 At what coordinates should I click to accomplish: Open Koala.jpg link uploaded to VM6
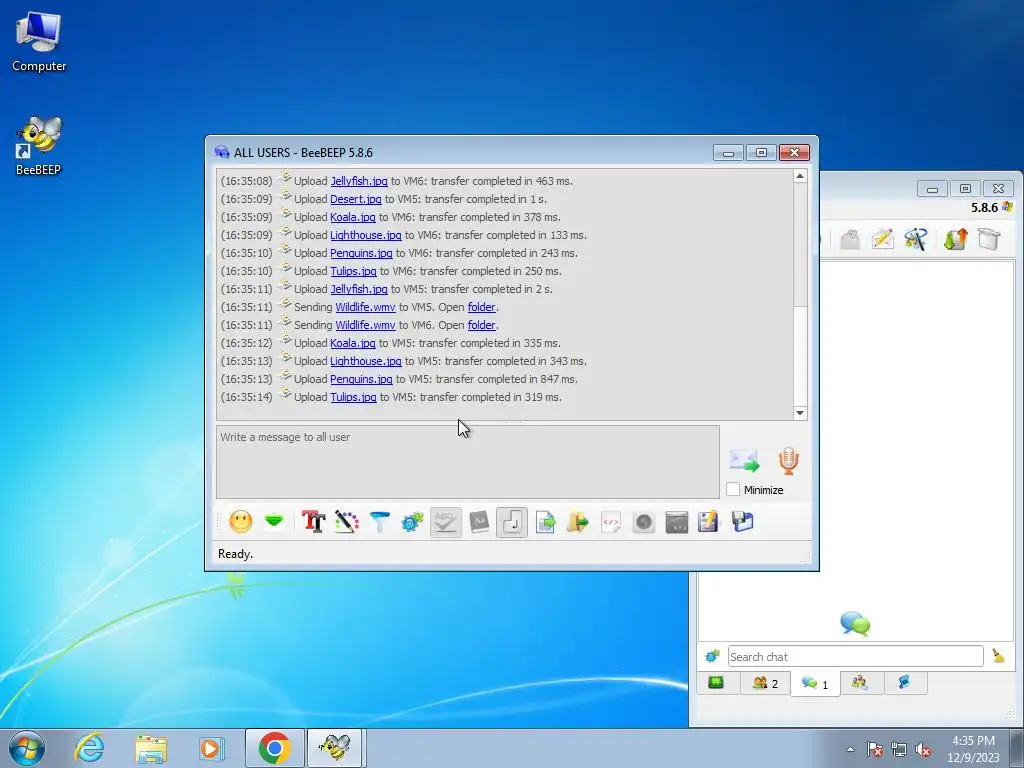(353, 217)
